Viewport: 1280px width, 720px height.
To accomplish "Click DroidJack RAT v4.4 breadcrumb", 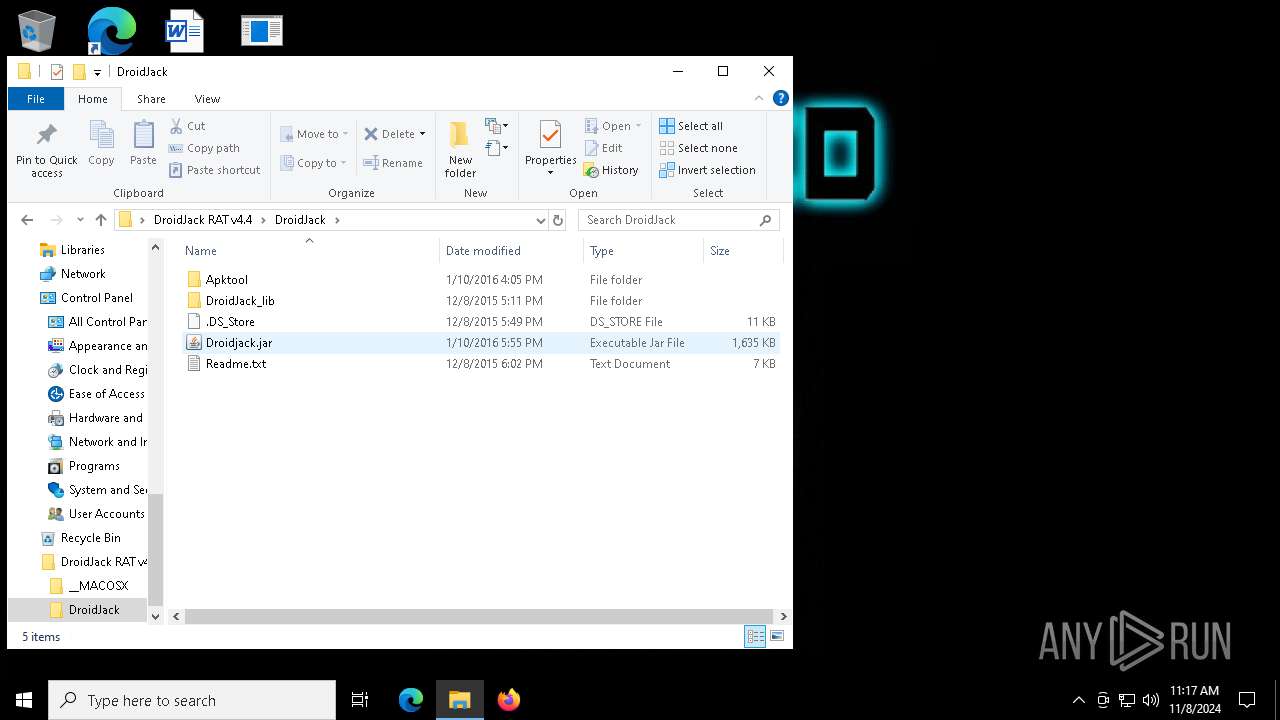I will click(203, 220).
